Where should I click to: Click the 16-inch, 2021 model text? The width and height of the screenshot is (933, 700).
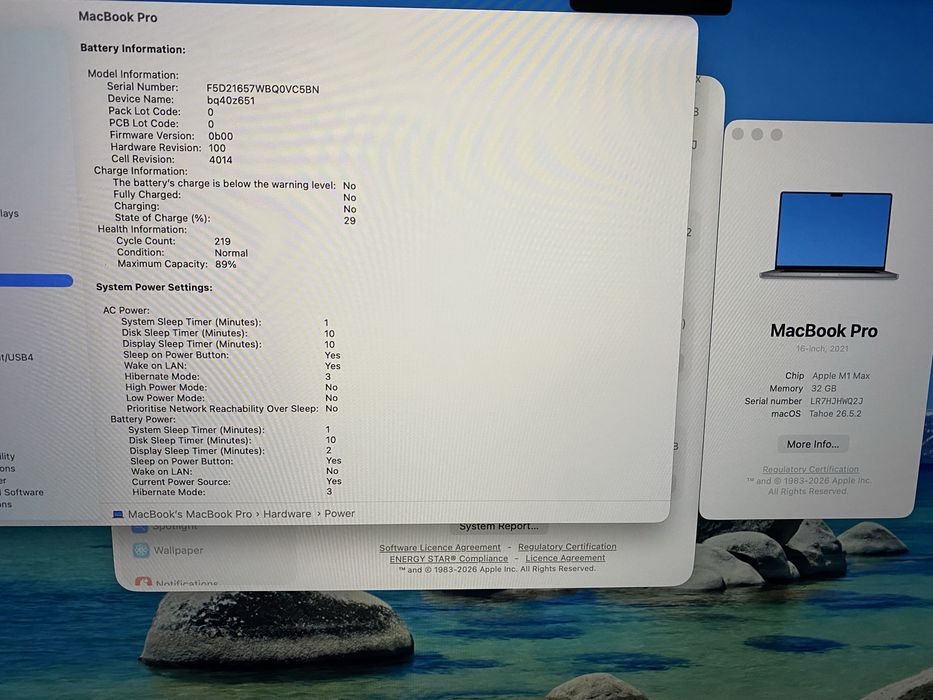click(x=822, y=348)
